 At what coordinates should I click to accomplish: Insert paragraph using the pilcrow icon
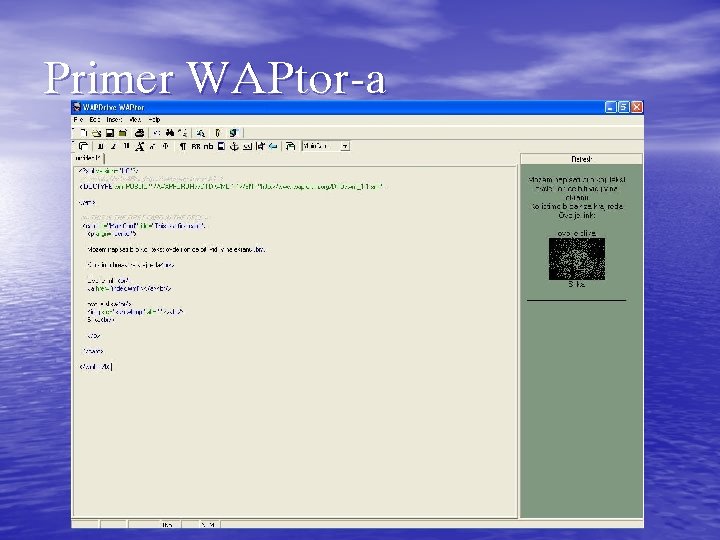pyautogui.click(x=183, y=146)
